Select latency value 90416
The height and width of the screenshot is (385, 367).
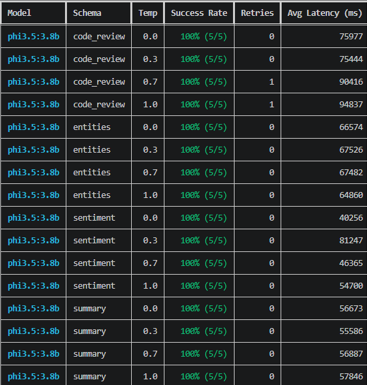point(351,82)
